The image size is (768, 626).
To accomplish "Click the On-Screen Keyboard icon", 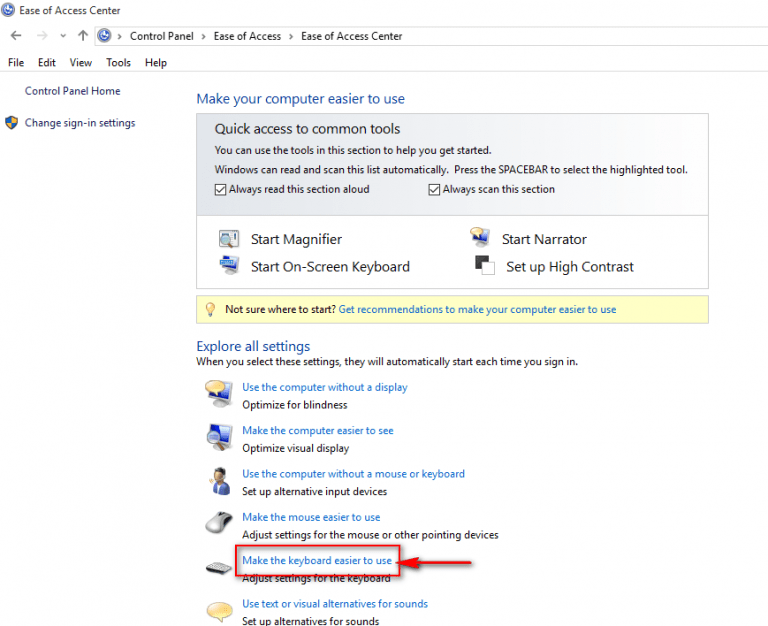I will (x=229, y=266).
